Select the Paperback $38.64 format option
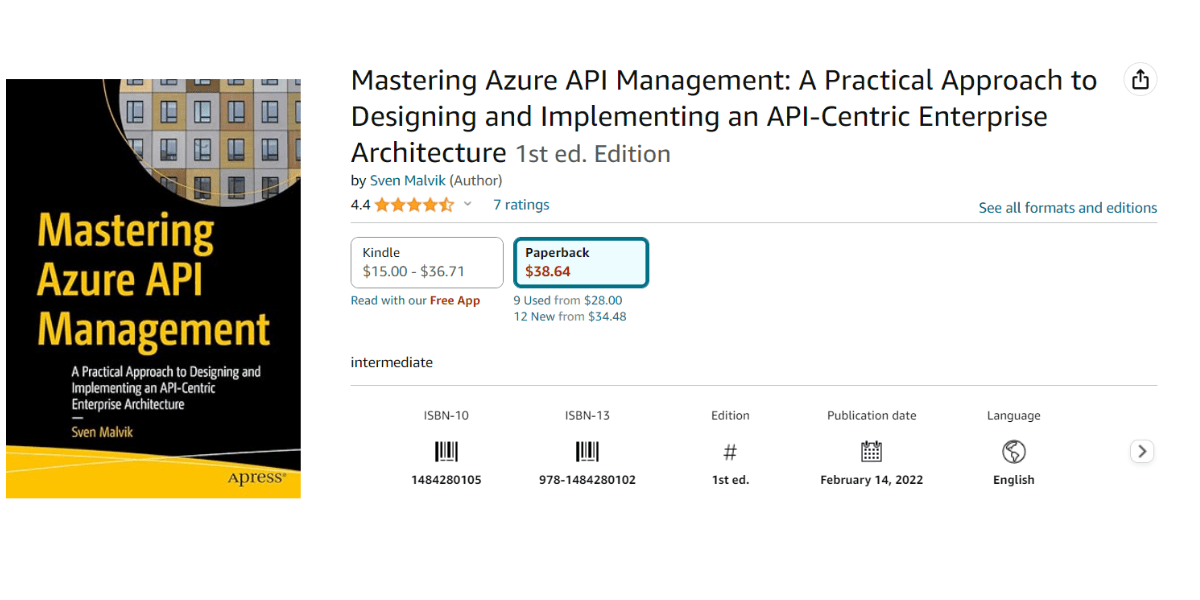 click(x=581, y=262)
